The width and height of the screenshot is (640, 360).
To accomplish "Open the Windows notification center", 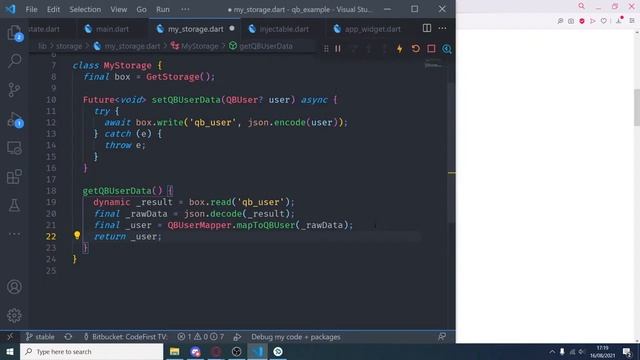I will (627, 351).
